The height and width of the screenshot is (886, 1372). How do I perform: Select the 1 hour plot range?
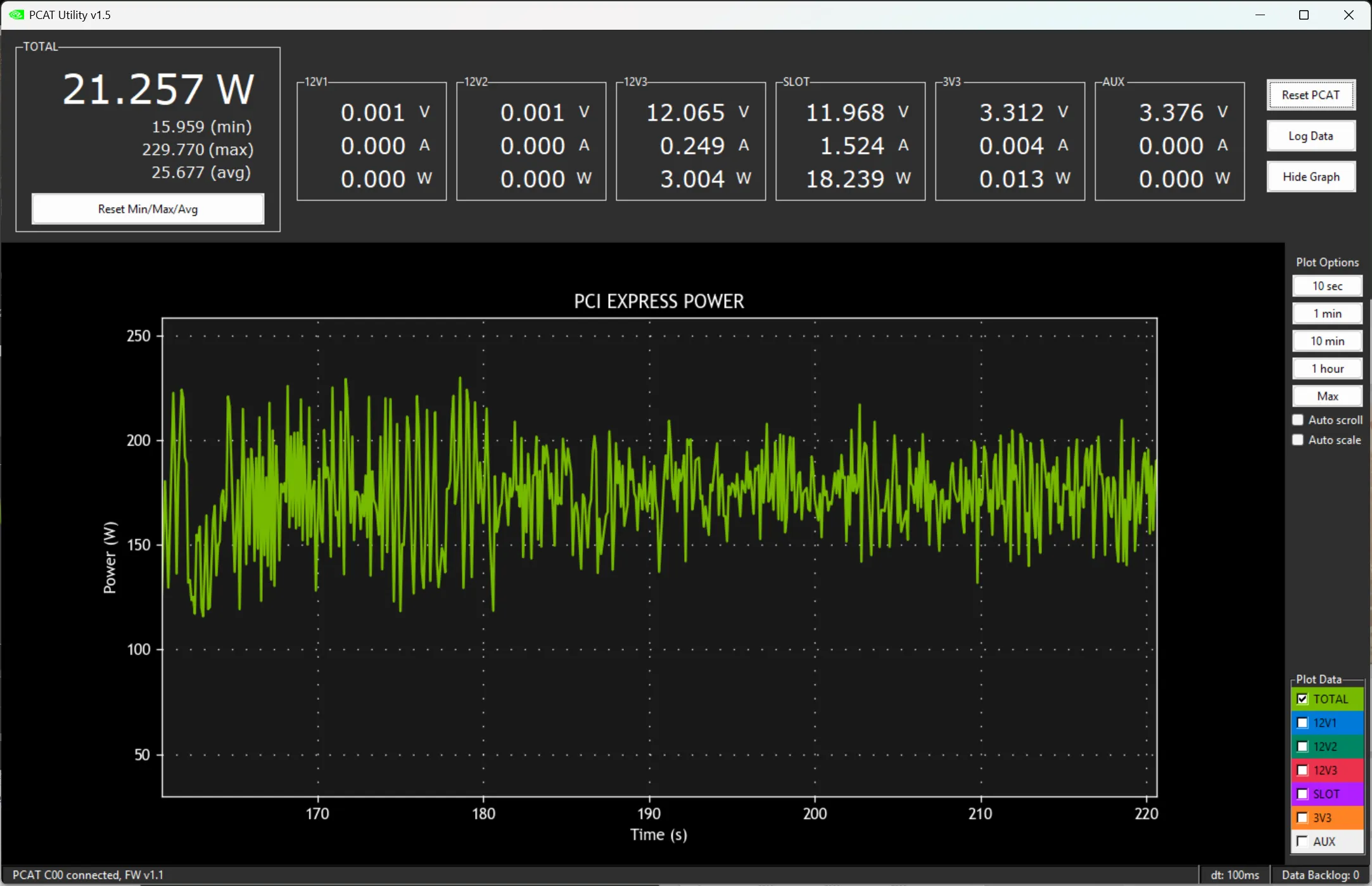(x=1327, y=369)
